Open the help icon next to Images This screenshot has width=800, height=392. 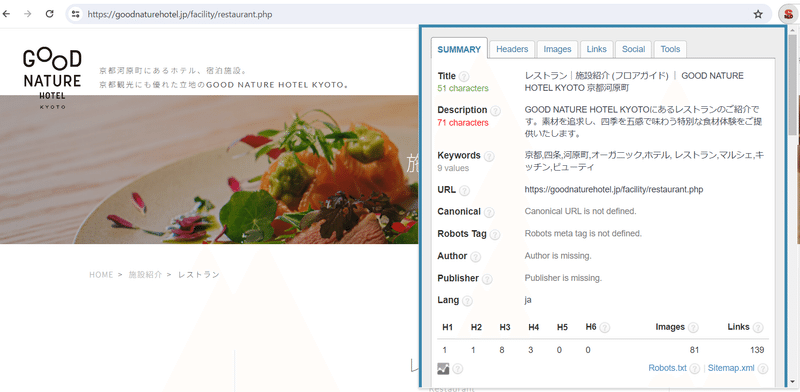693,328
